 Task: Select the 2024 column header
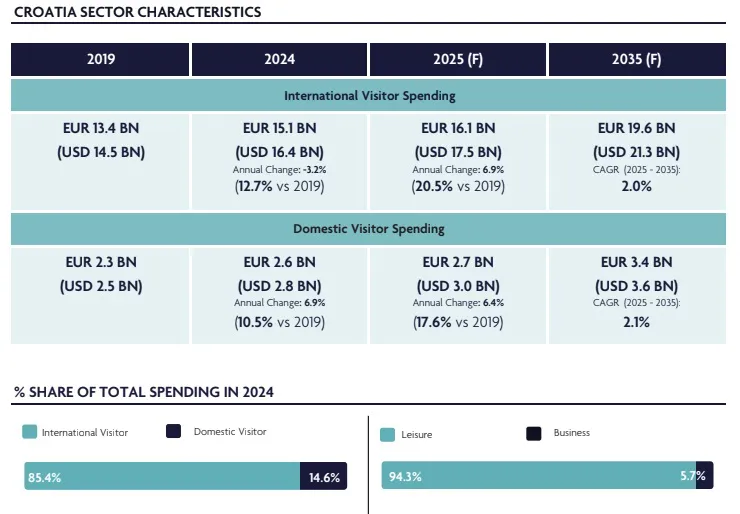[x=279, y=59]
